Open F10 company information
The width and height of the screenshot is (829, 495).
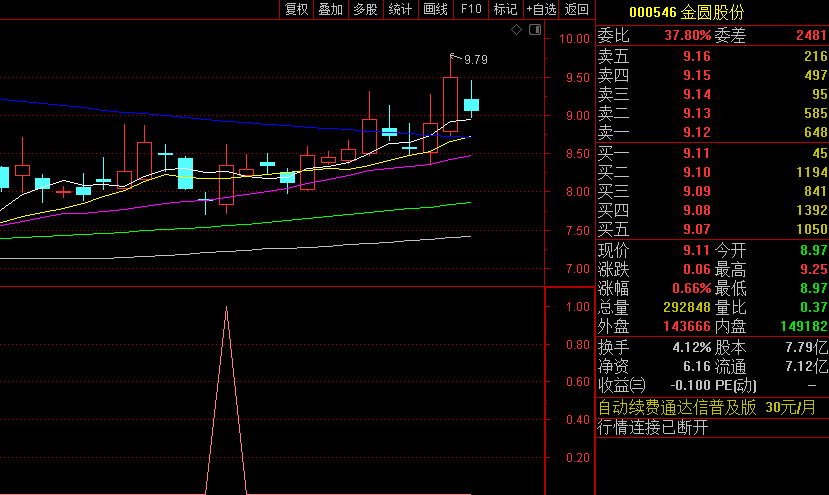pyautogui.click(x=471, y=10)
